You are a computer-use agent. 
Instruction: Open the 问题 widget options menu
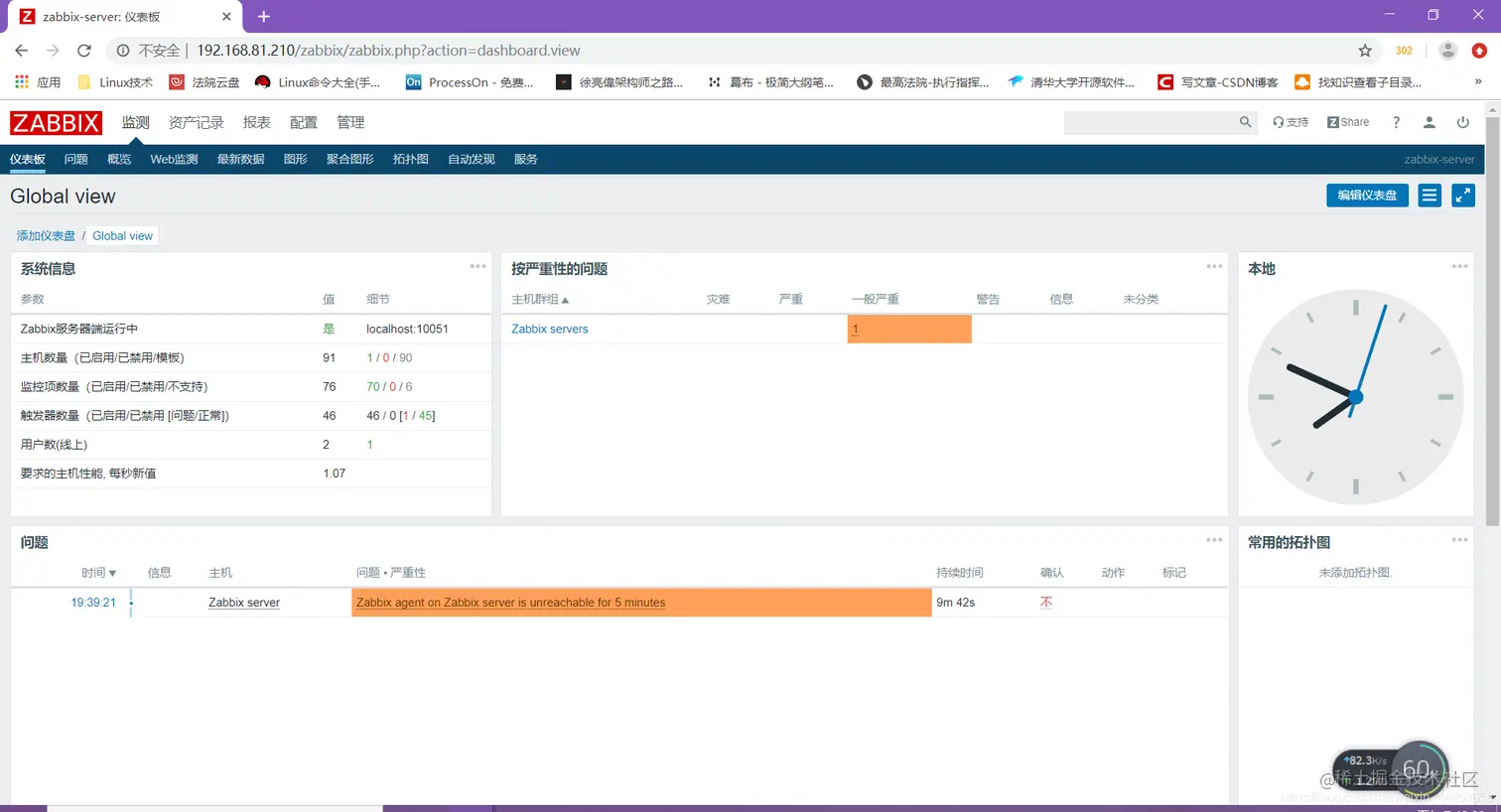tap(1214, 540)
